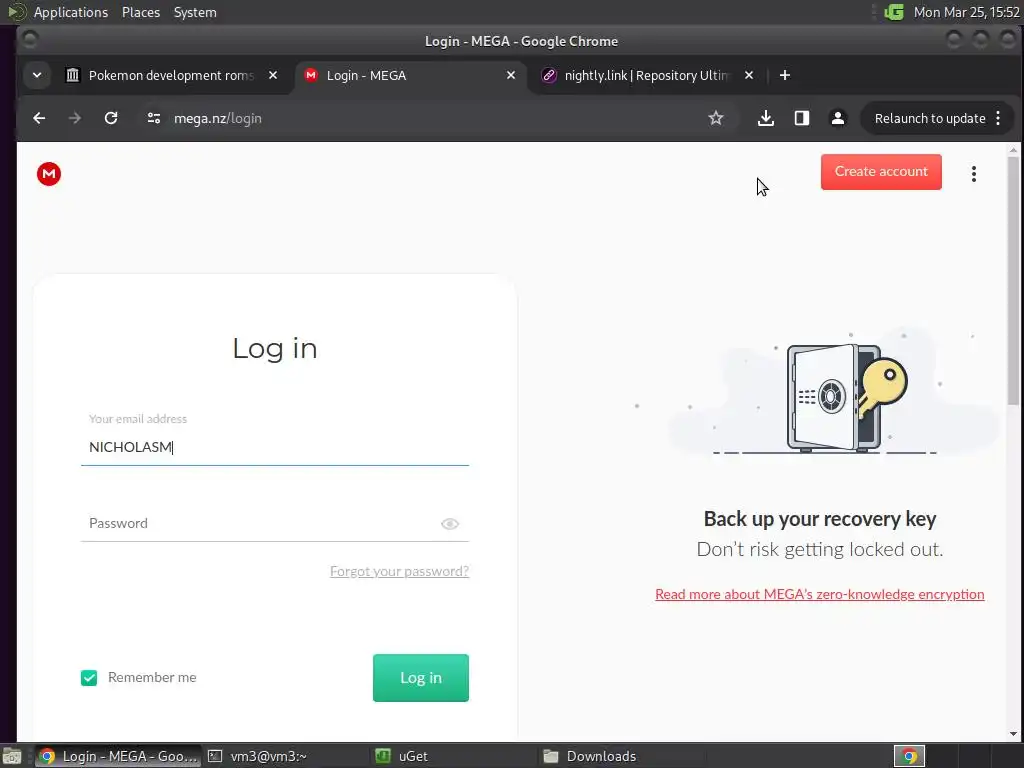The width and height of the screenshot is (1024, 768).
Task: Click the browser forward arrow
Action: (75, 118)
